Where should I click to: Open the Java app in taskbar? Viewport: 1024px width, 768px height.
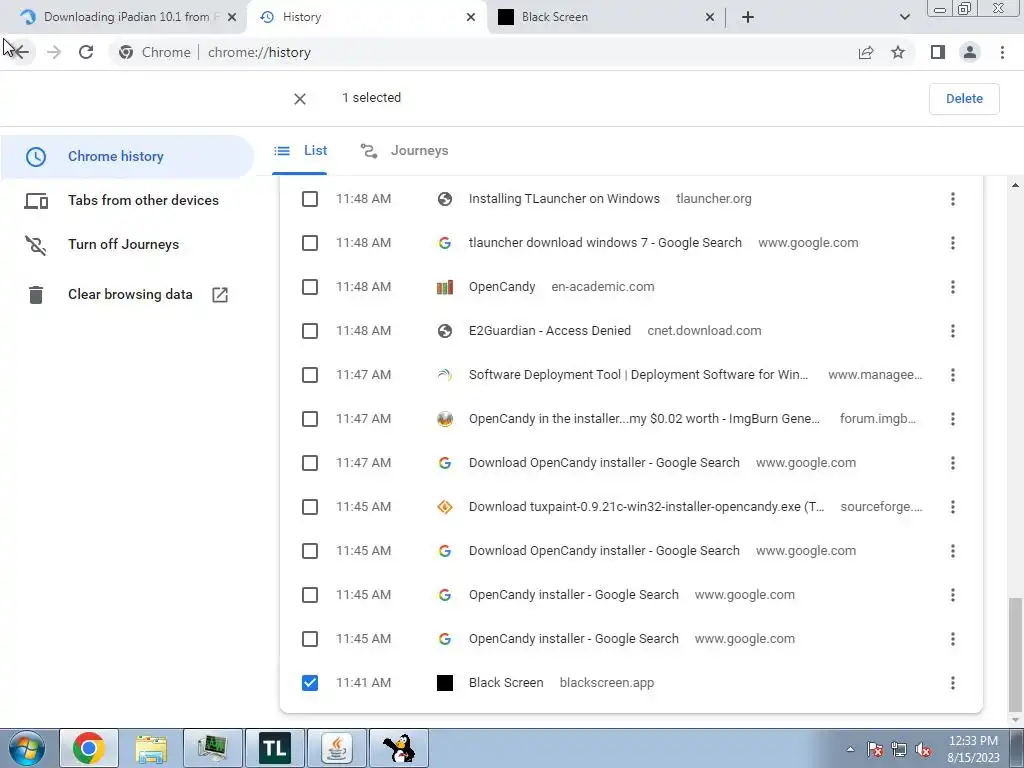[337, 748]
